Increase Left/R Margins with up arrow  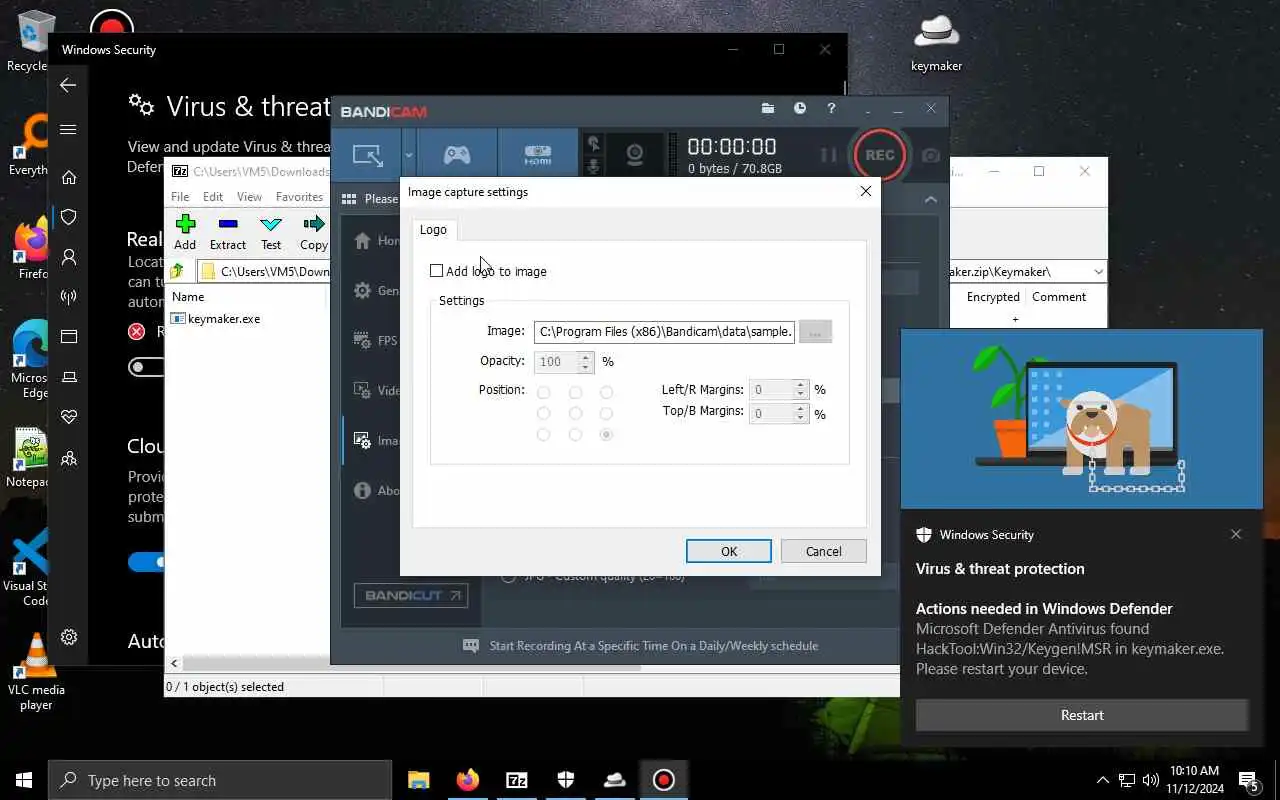pos(799,384)
